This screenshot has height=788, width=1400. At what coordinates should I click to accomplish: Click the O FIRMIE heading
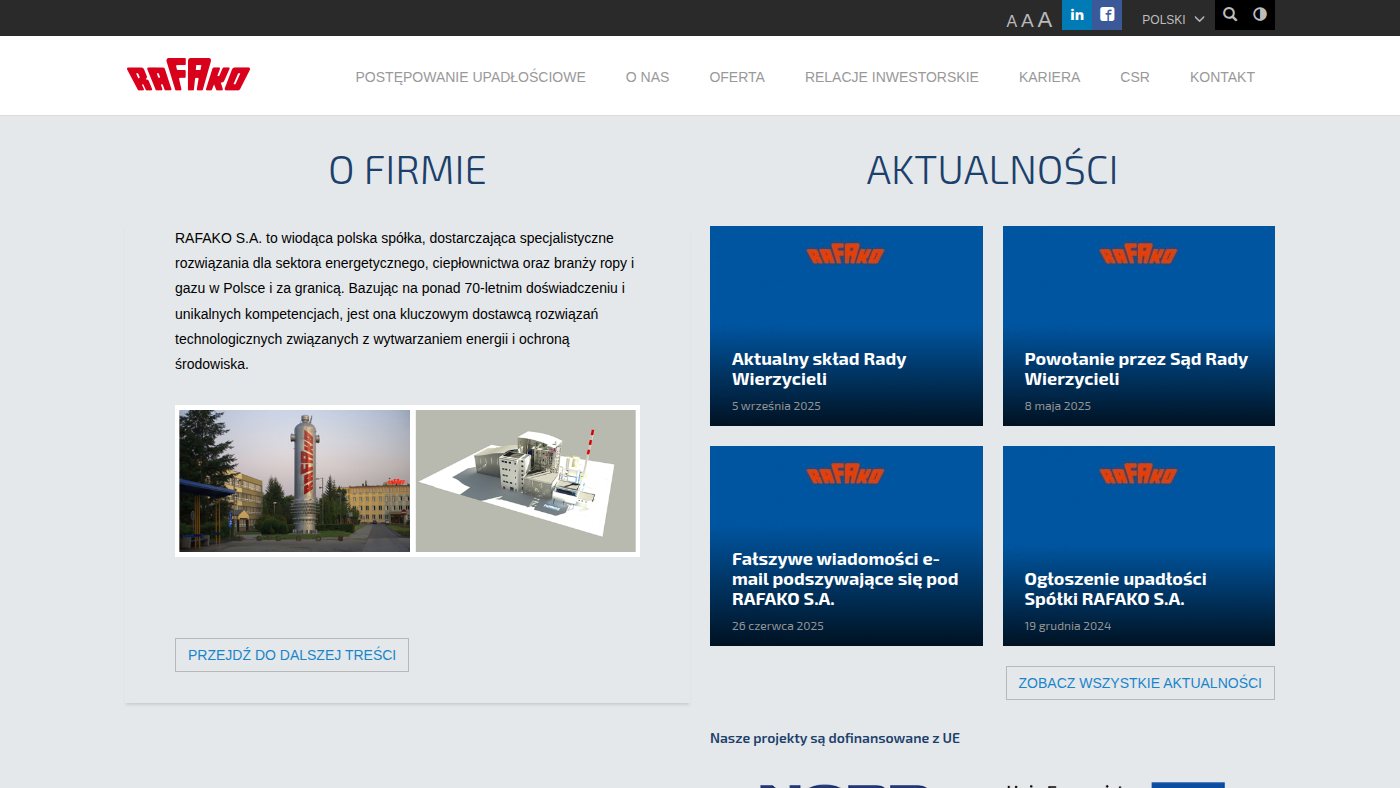point(407,171)
